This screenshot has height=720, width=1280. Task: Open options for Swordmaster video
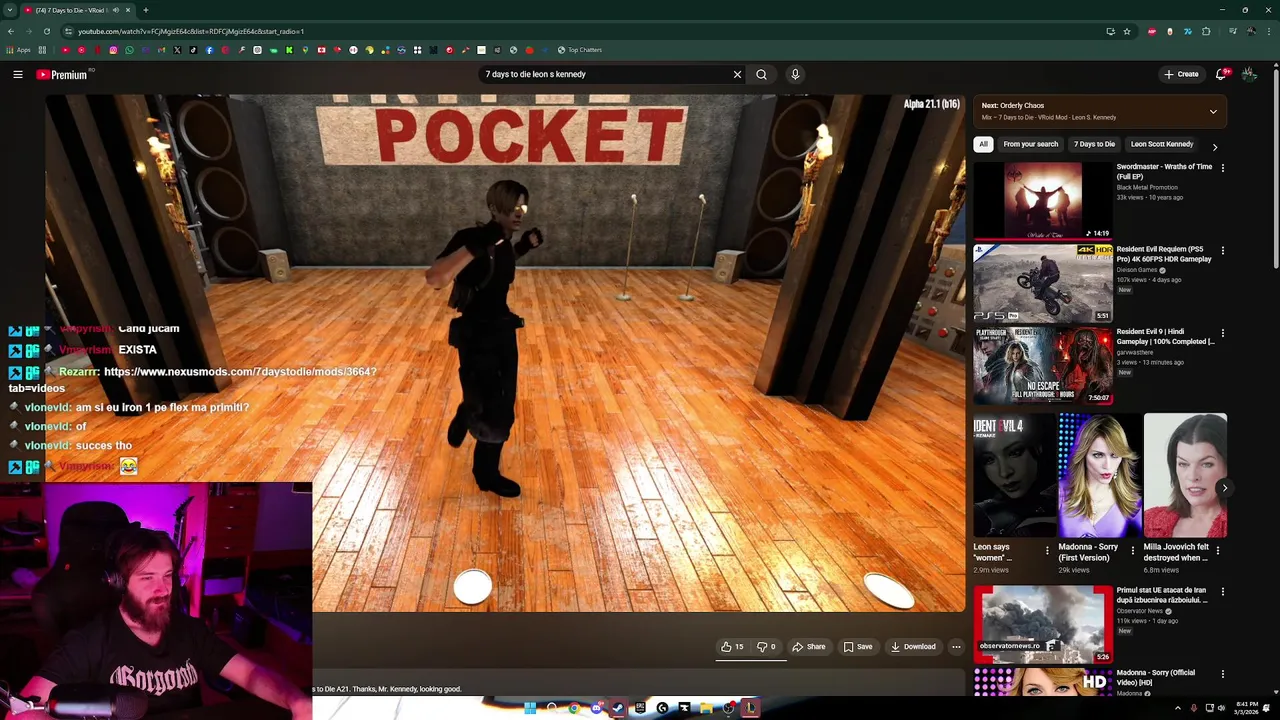point(1222,168)
